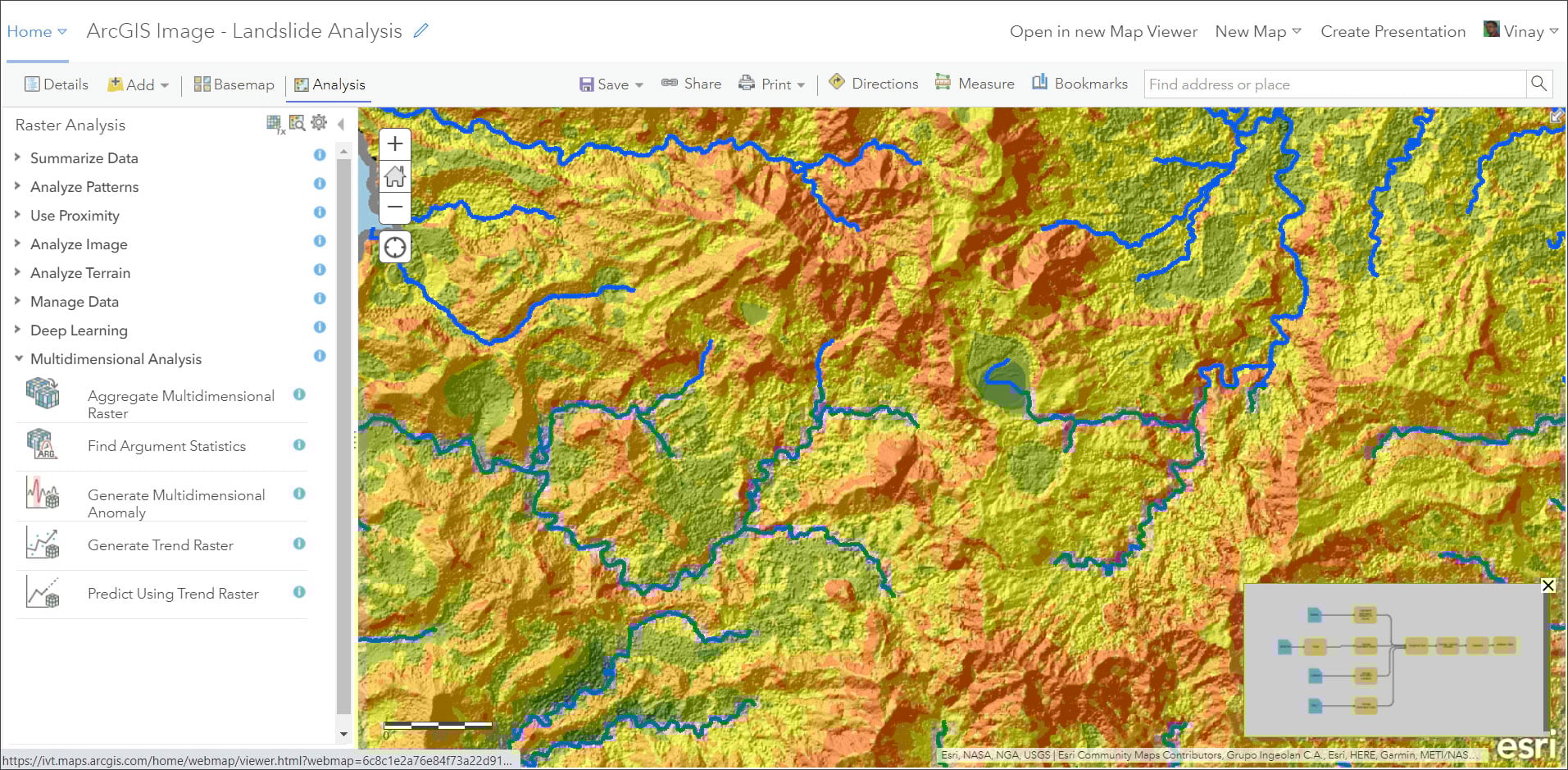Open analysis environments gear icon

pos(318,123)
